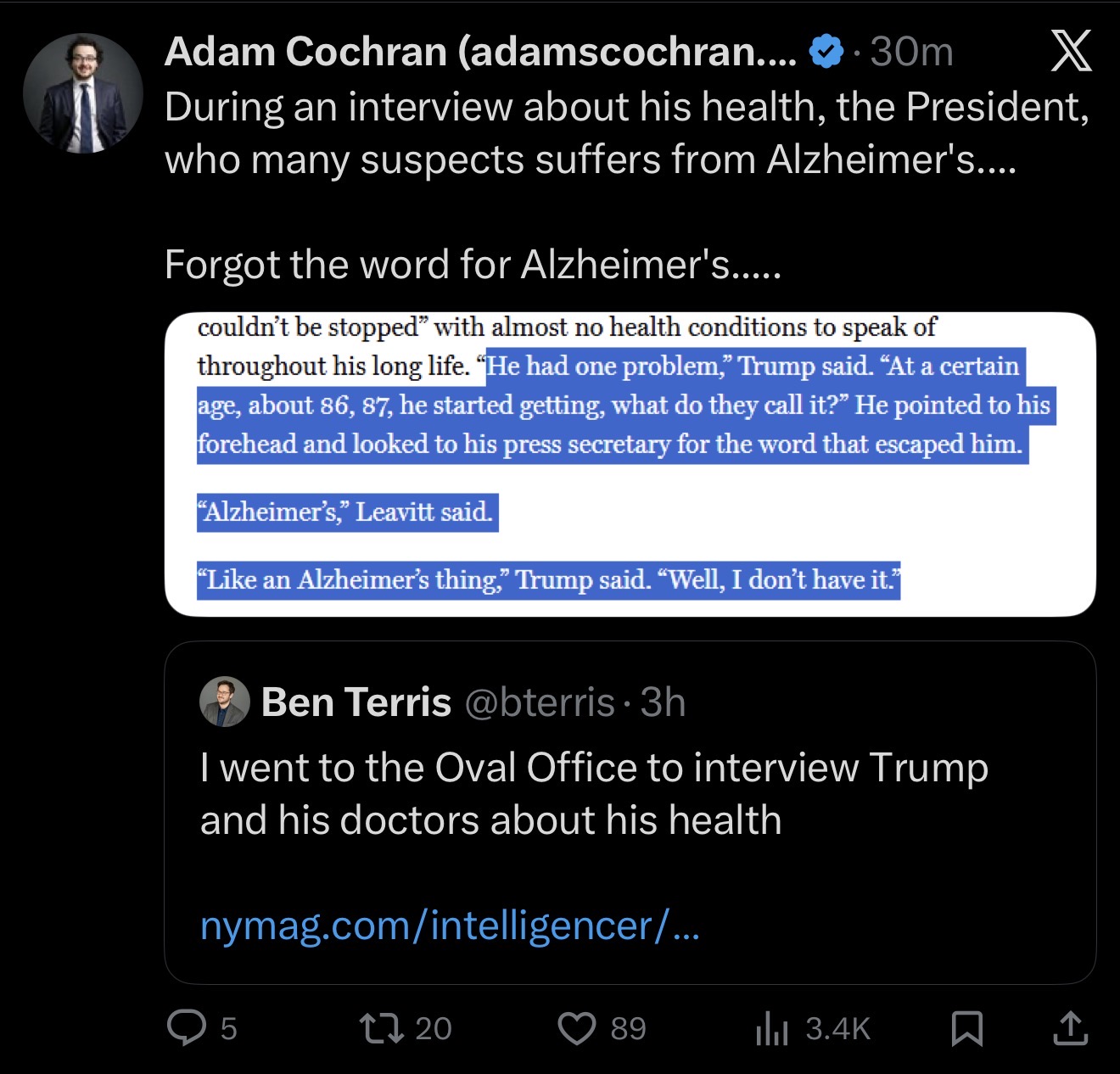Click the reply speech bubble icon
Viewport: 1120px width, 1074px height.
pyautogui.click(x=187, y=1027)
